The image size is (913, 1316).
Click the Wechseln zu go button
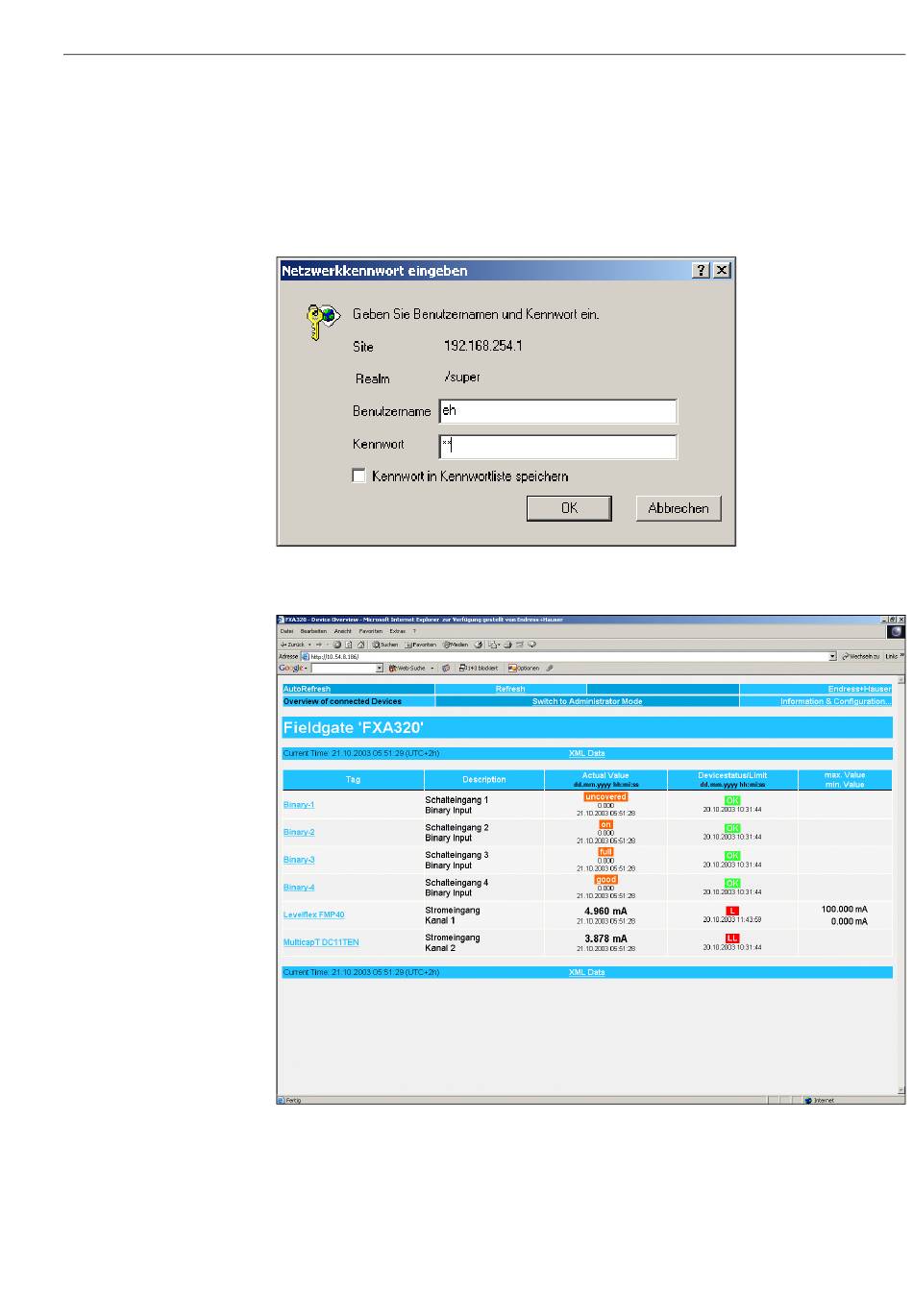tap(863, 656)
